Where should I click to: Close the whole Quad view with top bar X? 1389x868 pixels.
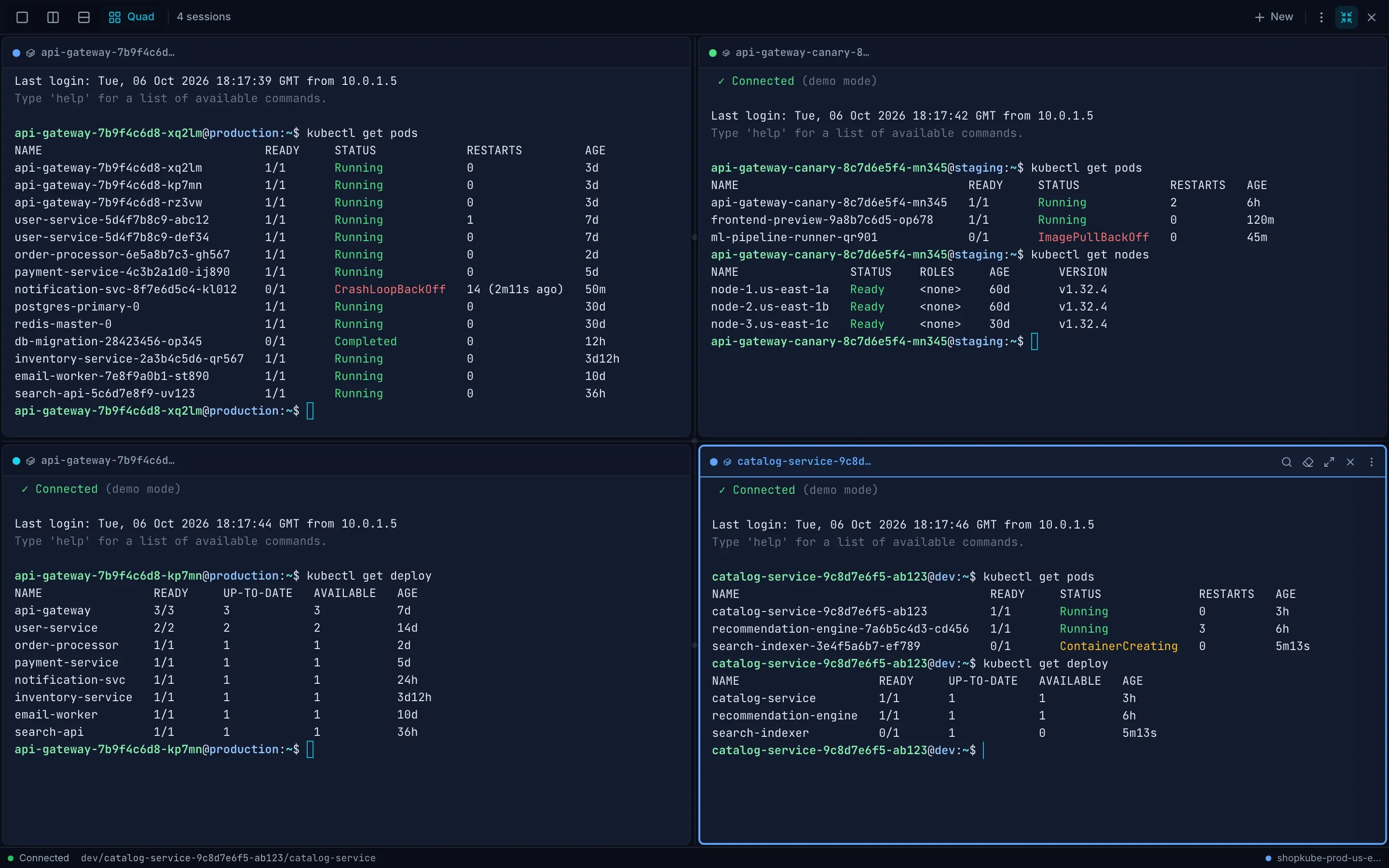point(1372,17)
